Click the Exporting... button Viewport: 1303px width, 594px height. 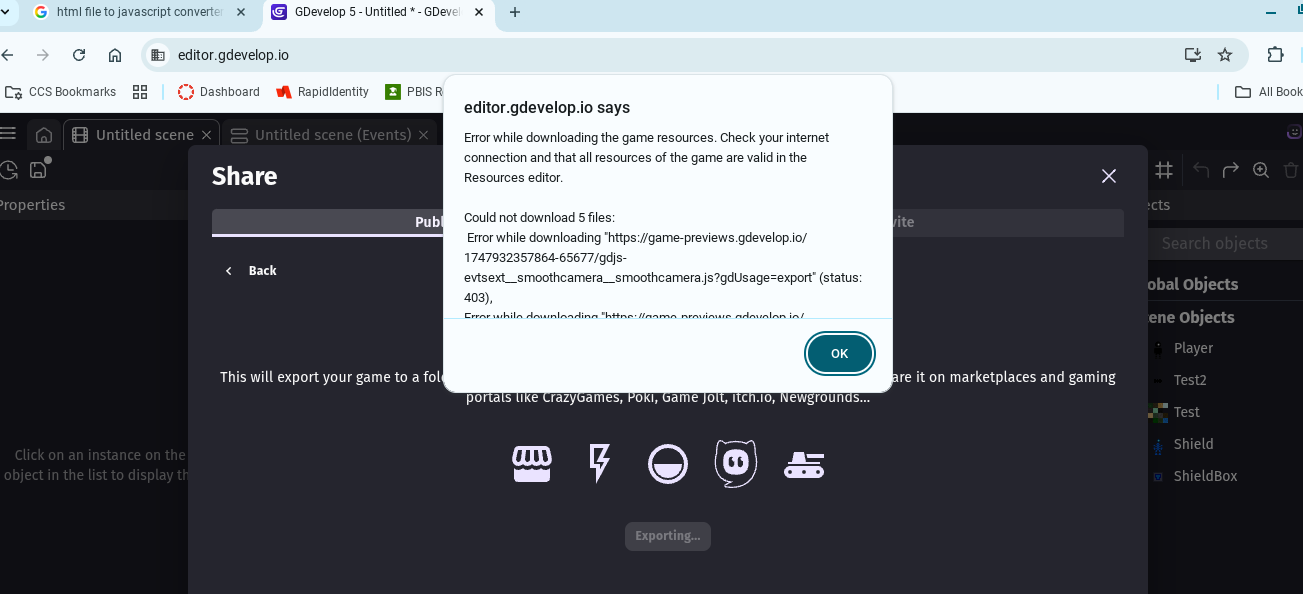(668, 536)
